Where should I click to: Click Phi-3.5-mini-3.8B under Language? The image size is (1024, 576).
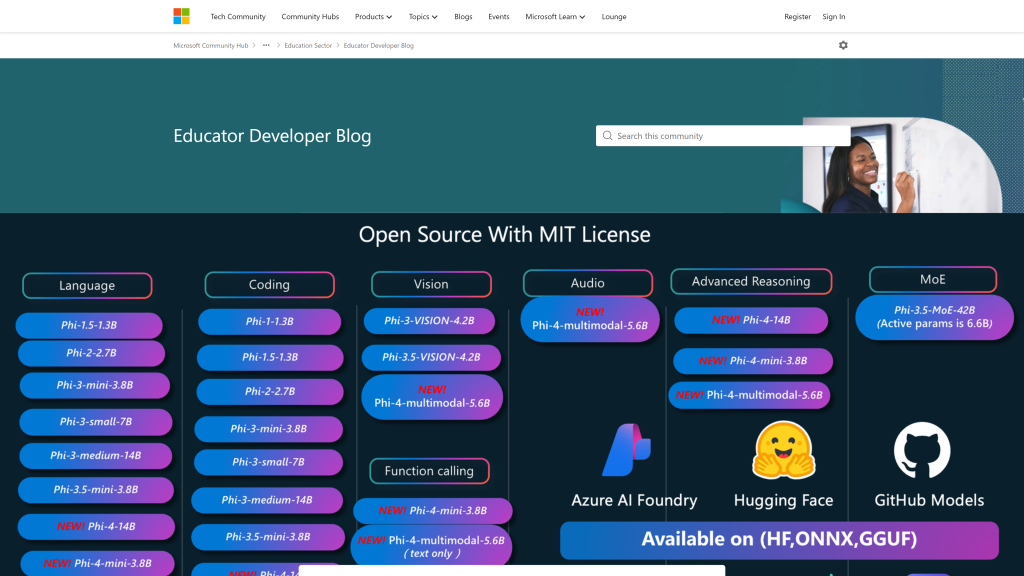(96, 490)
